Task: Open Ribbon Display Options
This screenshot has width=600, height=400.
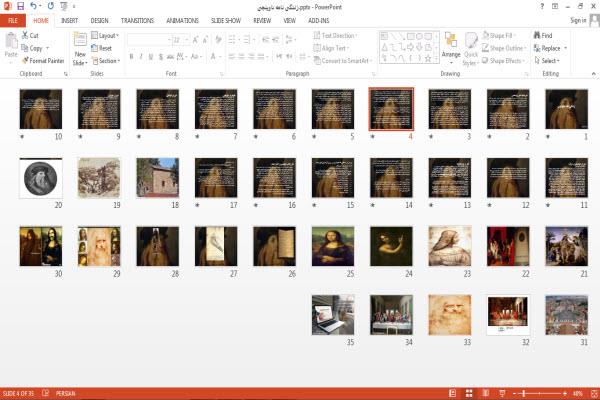Action: (555, 6)
